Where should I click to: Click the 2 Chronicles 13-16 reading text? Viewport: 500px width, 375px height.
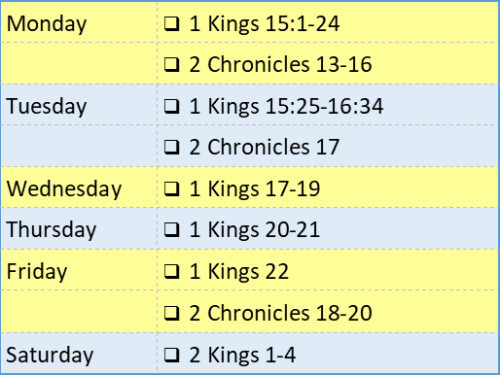[281, 65]
